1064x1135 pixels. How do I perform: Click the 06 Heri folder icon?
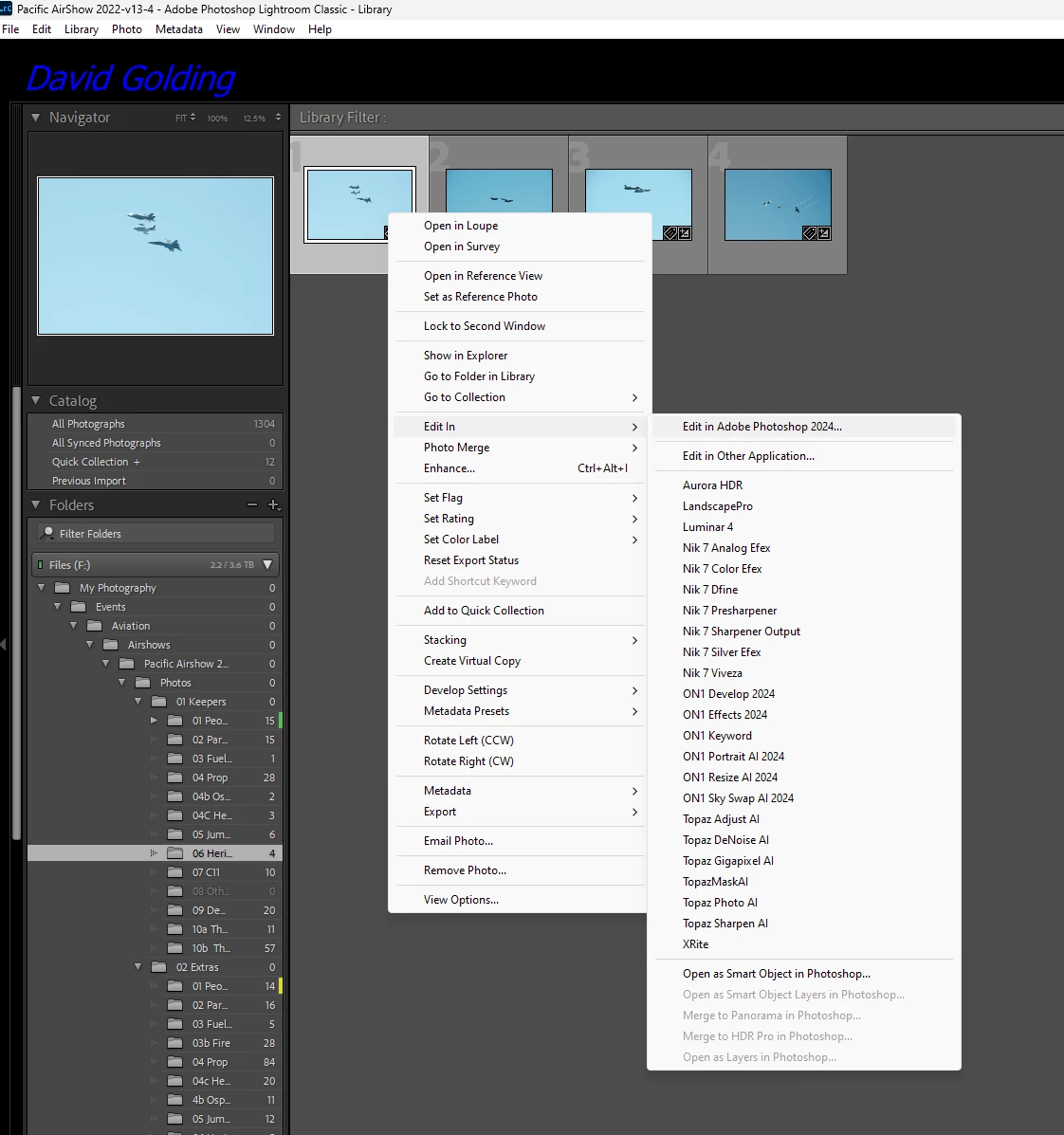[174, 853]
